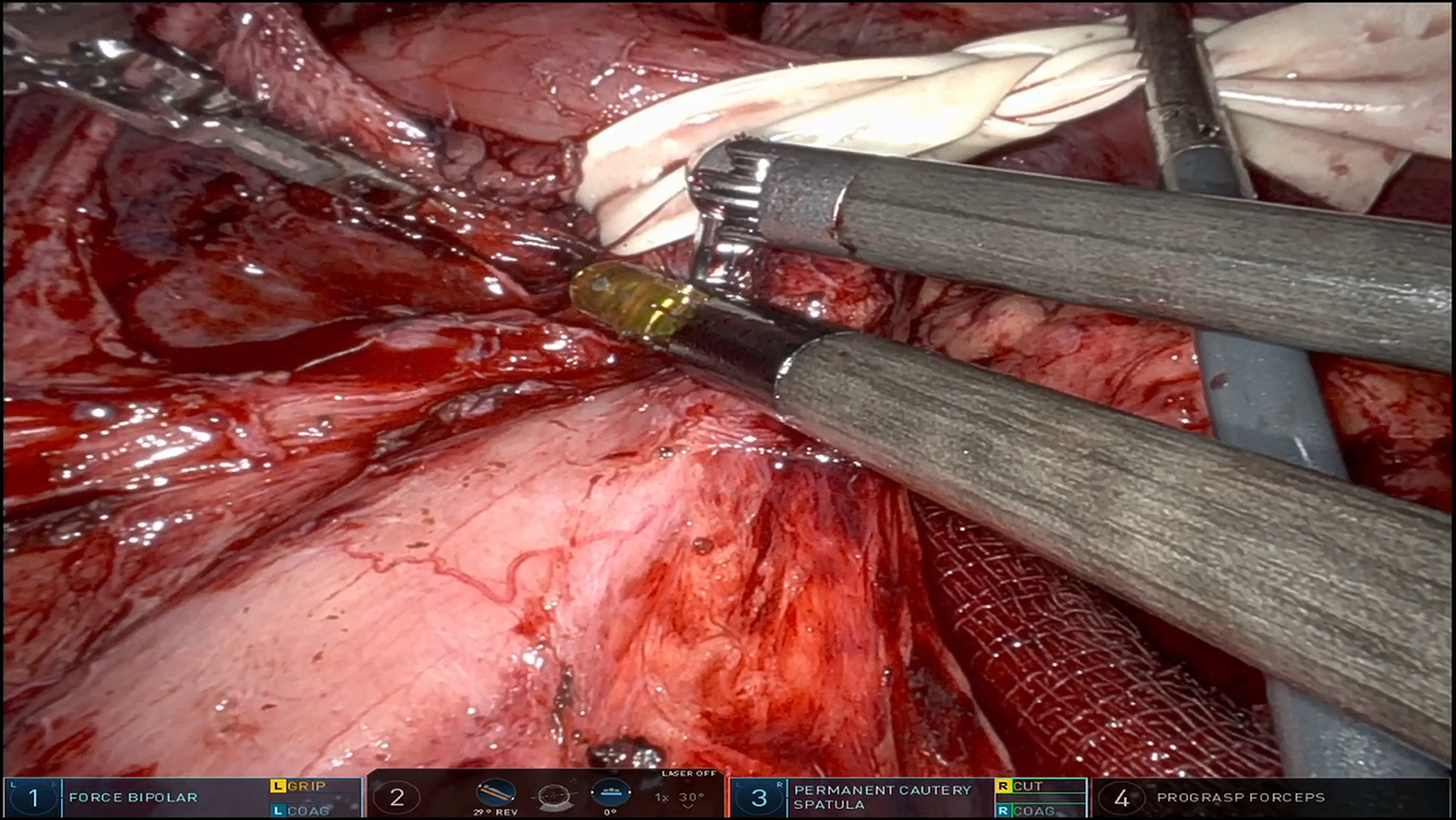
Task: Select arm 3 number indicator
Action: tap(759, 798)
